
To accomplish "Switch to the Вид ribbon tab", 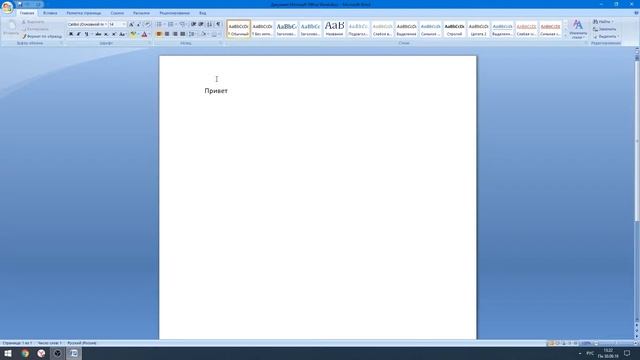I will click(202, 13).
